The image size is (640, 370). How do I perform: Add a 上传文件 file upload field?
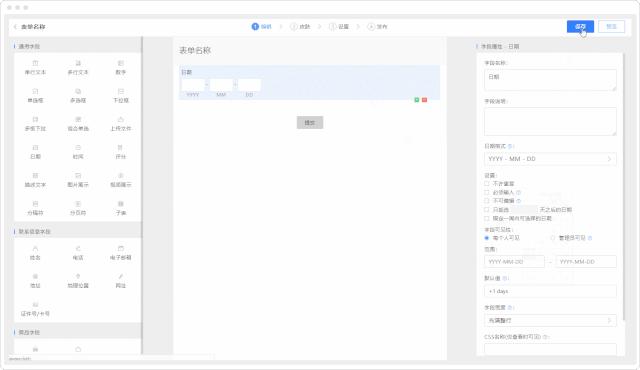point(120,124)
